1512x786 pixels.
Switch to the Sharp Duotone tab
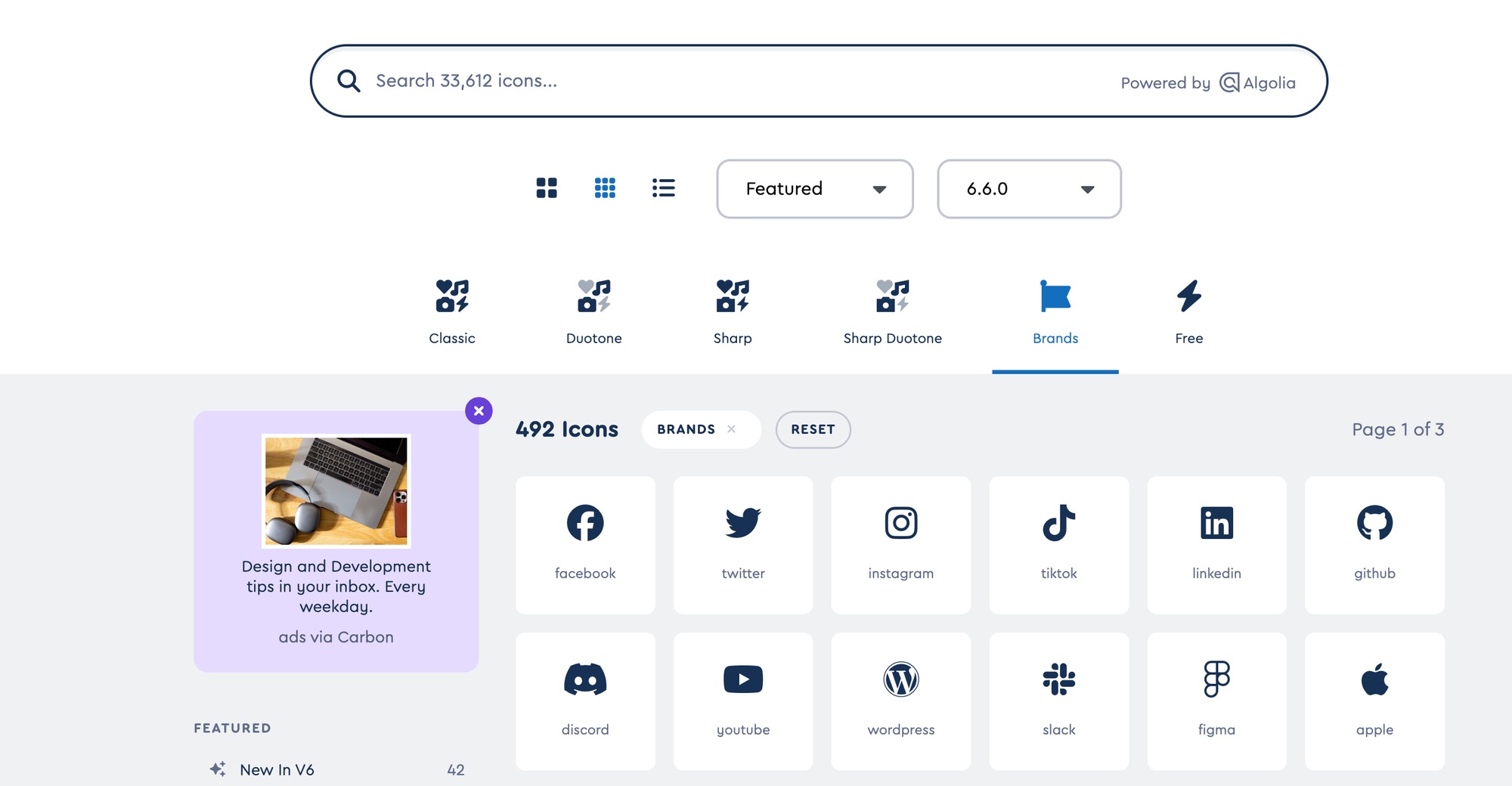click(x=893, y=312)
